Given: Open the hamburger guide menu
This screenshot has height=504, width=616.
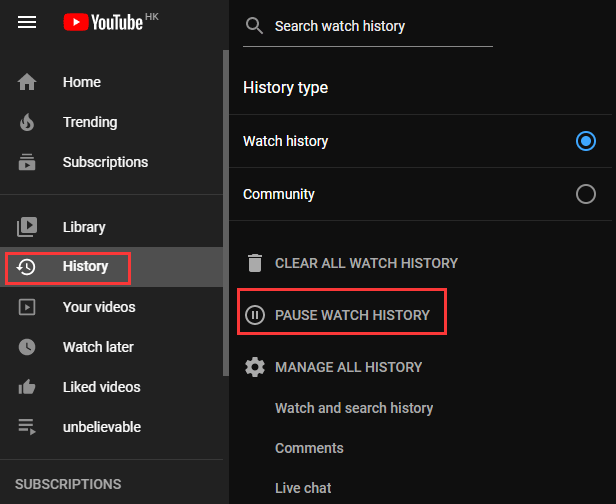Looking at the screenshot, I should point(27,22).
